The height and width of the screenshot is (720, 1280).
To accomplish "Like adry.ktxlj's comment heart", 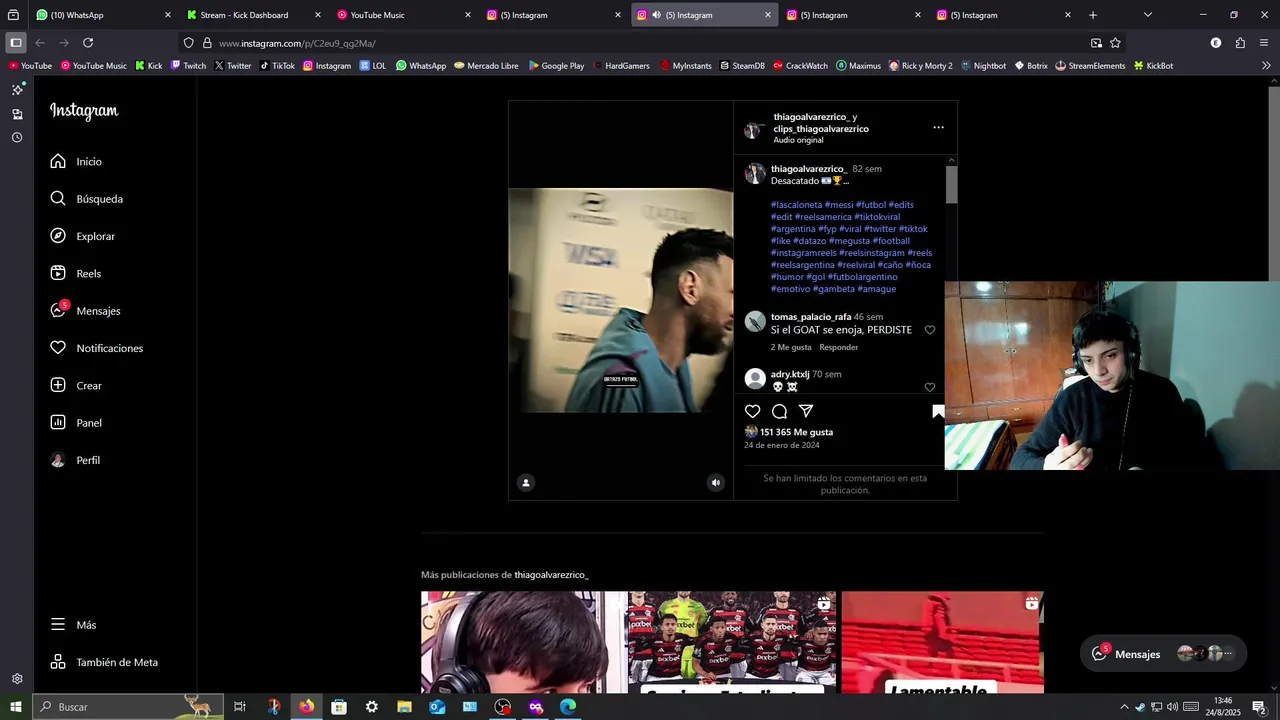I will 930,387.
